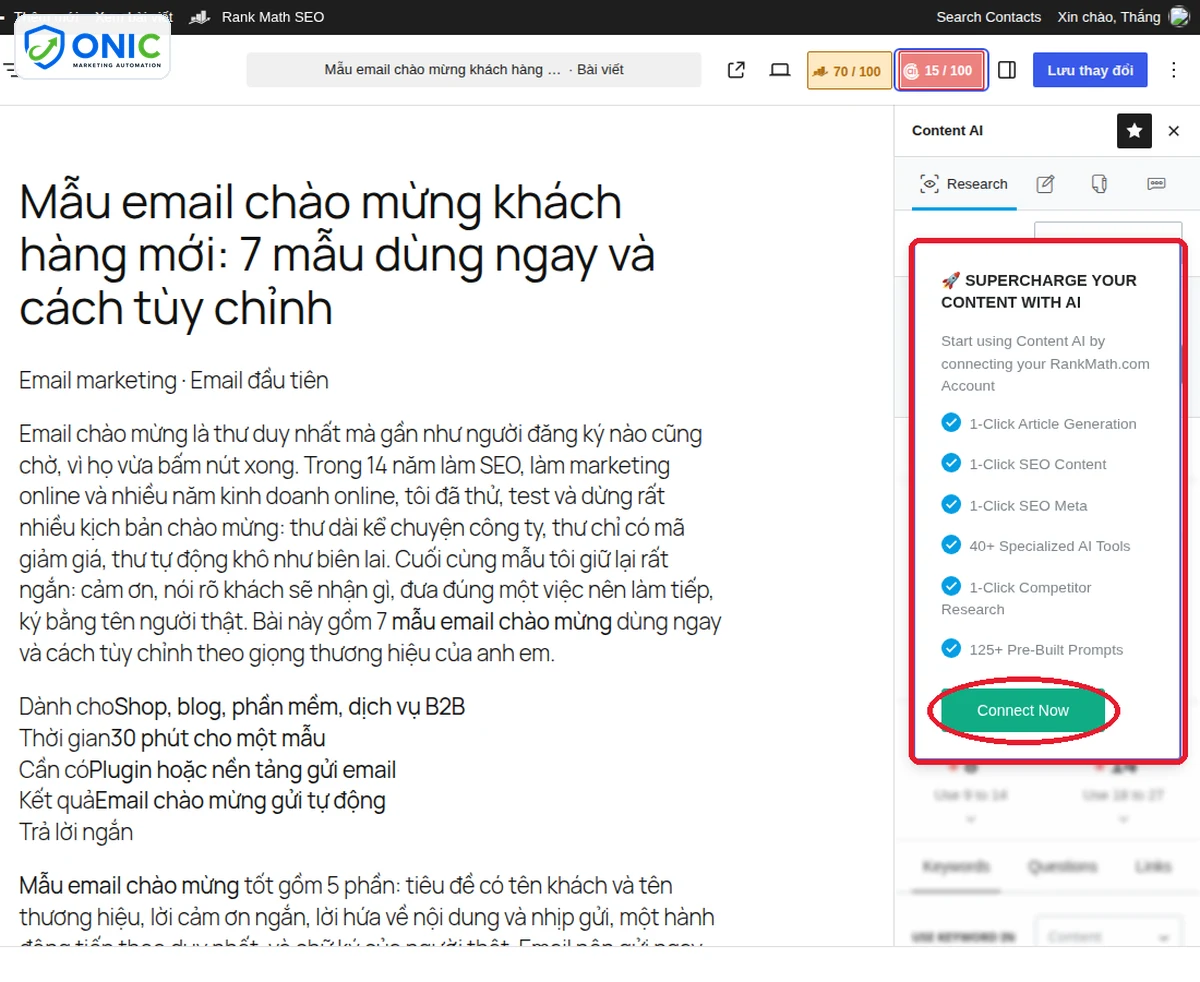Click the line Cần có Plugin hoặc nền tảng

[x=208, y=770]
